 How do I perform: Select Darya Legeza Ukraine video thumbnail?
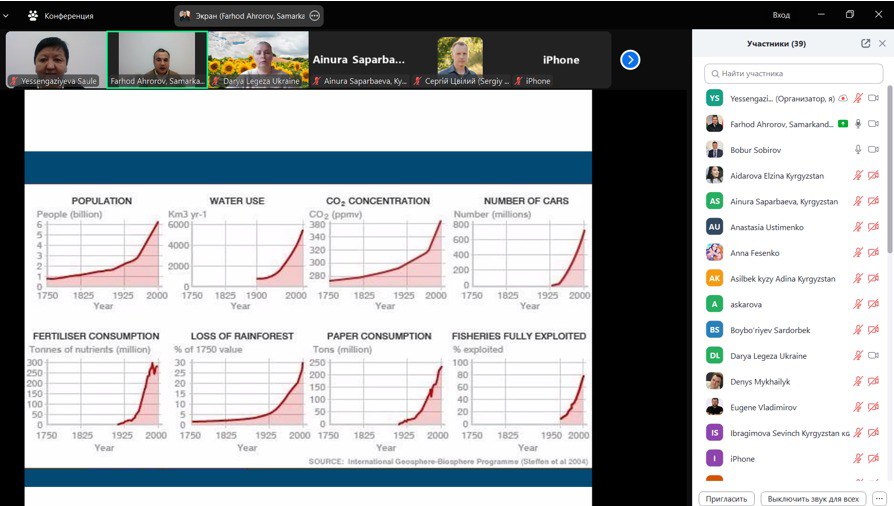coord(258,59)
